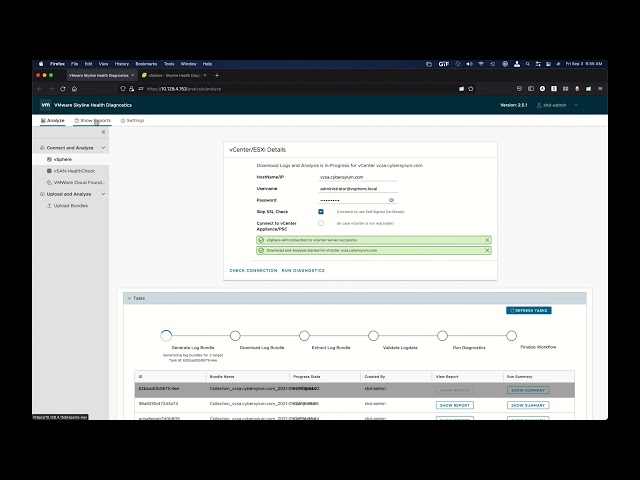640x480 pixels.
Task: Click the REFRESH TASKS button
Action: tap(529, 311)
